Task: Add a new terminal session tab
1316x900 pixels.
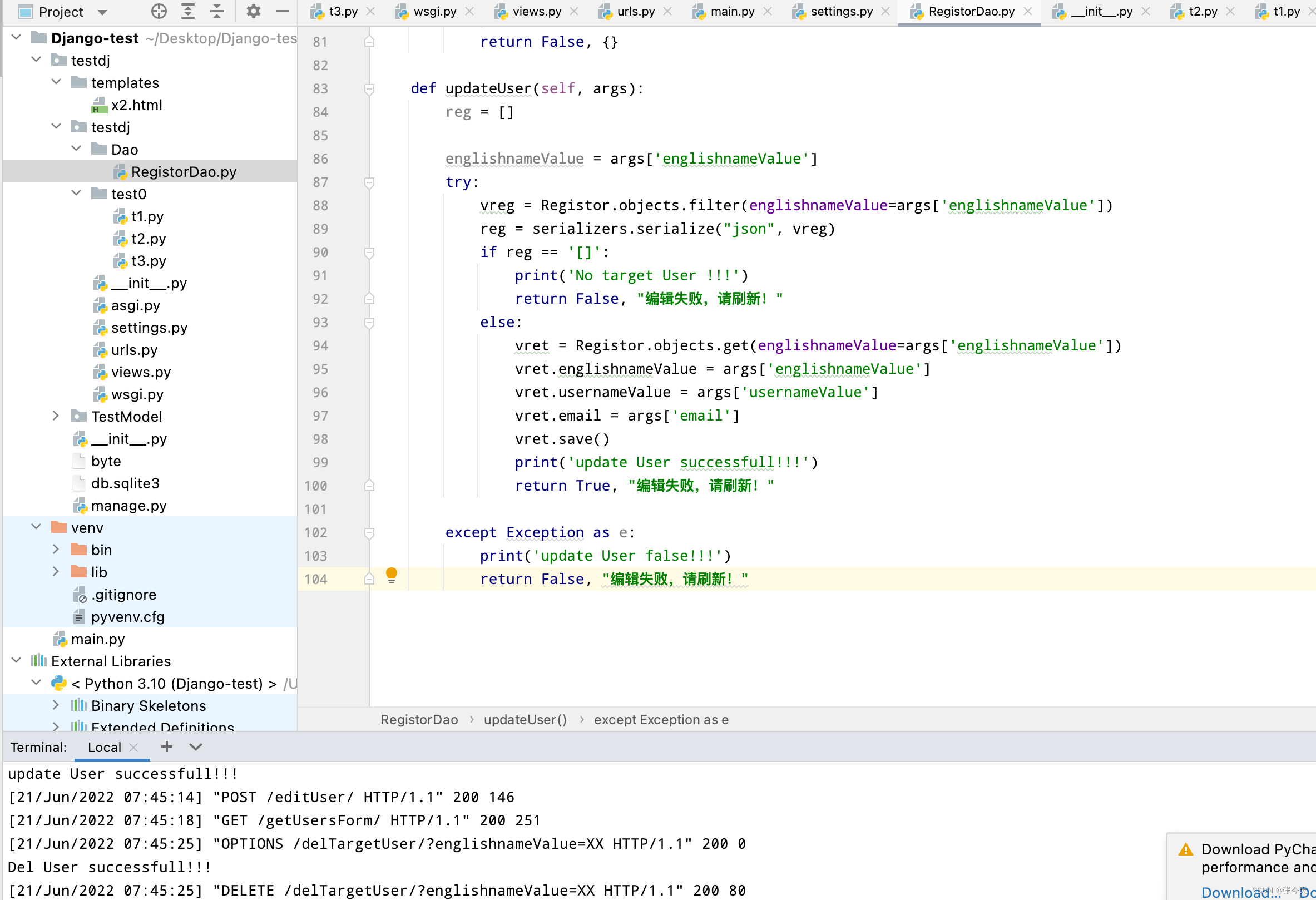Action: click(x=166, y=747)
